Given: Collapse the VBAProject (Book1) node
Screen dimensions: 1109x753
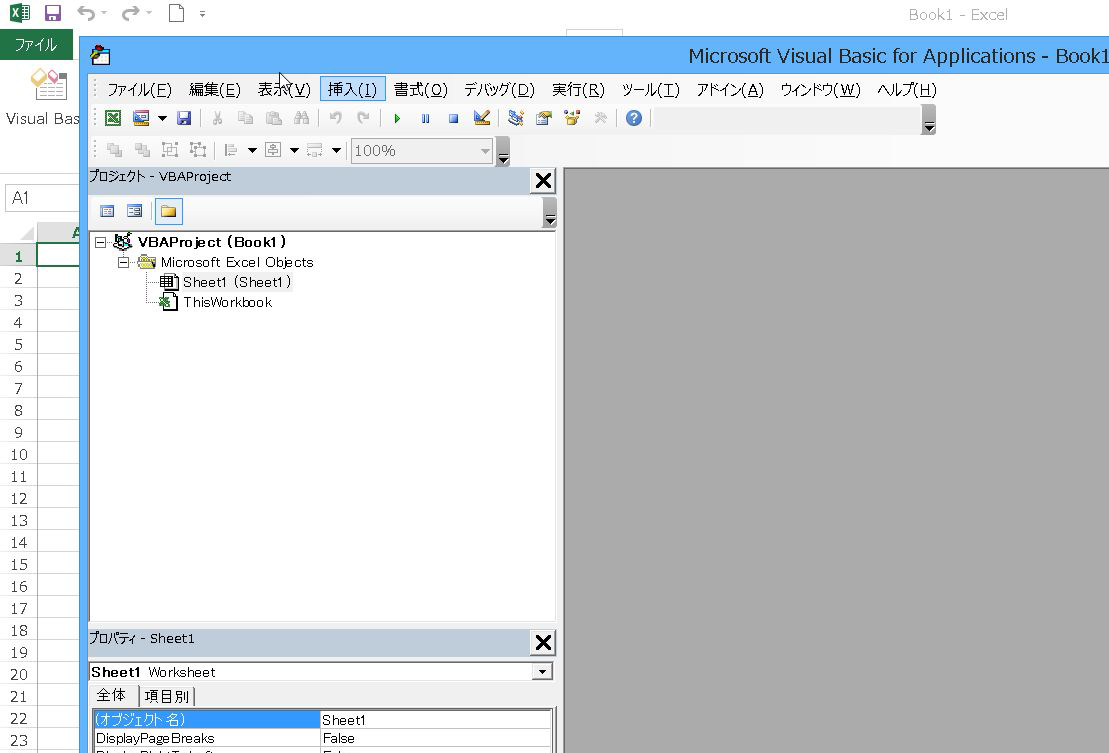Looking at the screenshot, I should tap(100, 243).
